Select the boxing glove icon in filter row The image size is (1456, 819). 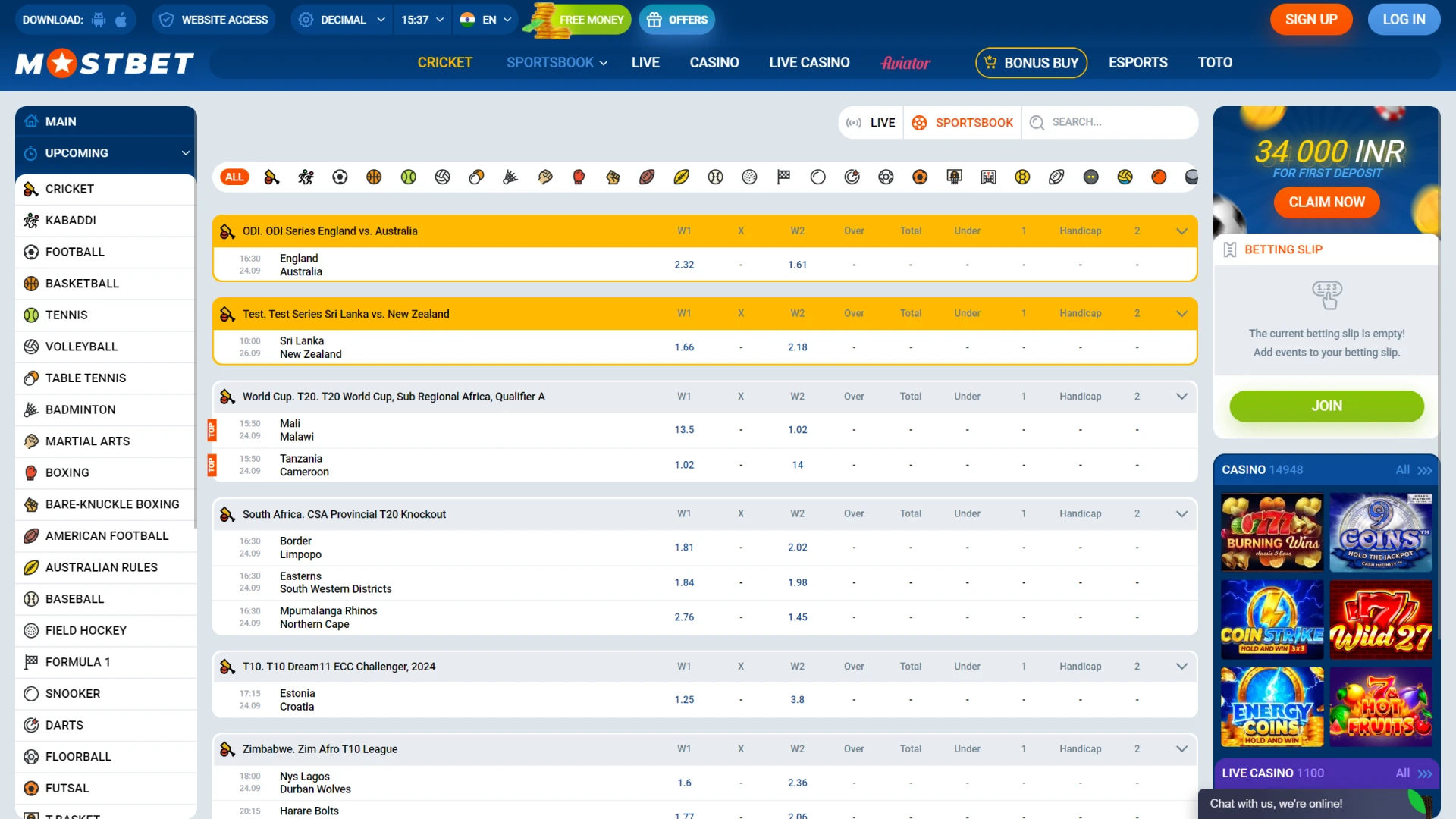point(579,177)
